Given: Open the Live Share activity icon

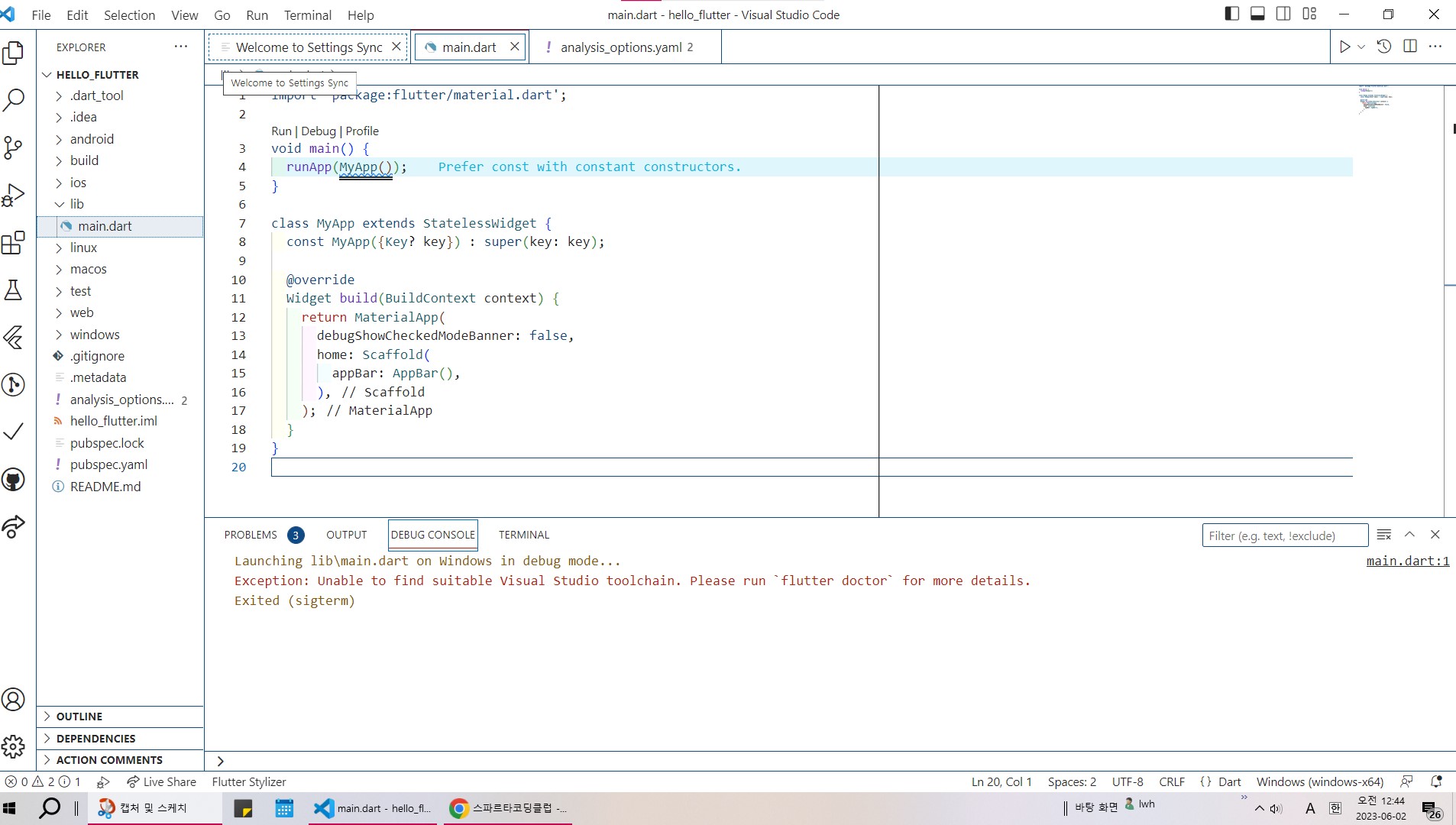Looking at the screenshot, I should click(x=14, y=526).
